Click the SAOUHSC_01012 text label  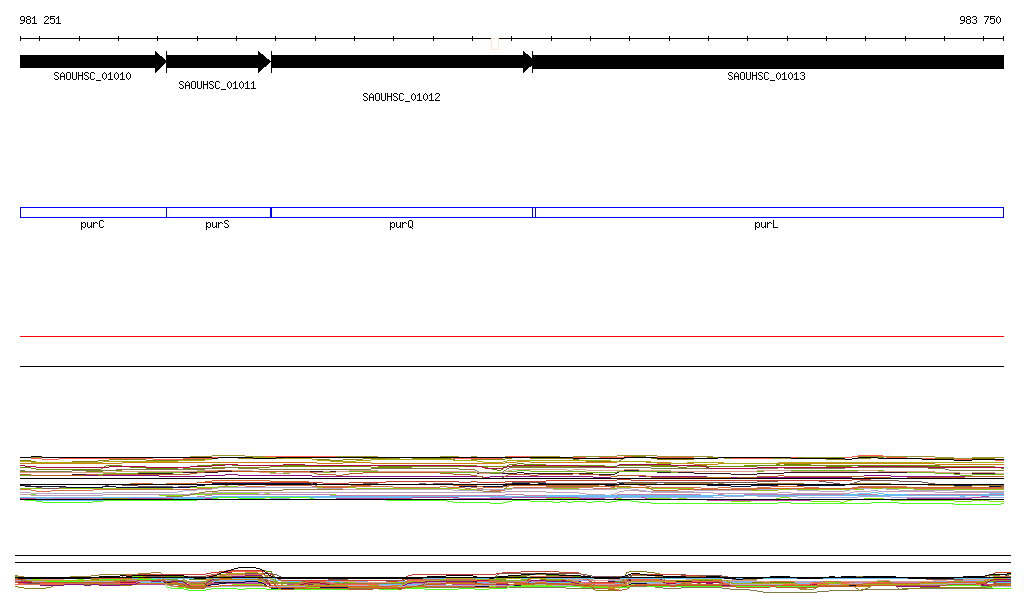click(x=401, y=97)
